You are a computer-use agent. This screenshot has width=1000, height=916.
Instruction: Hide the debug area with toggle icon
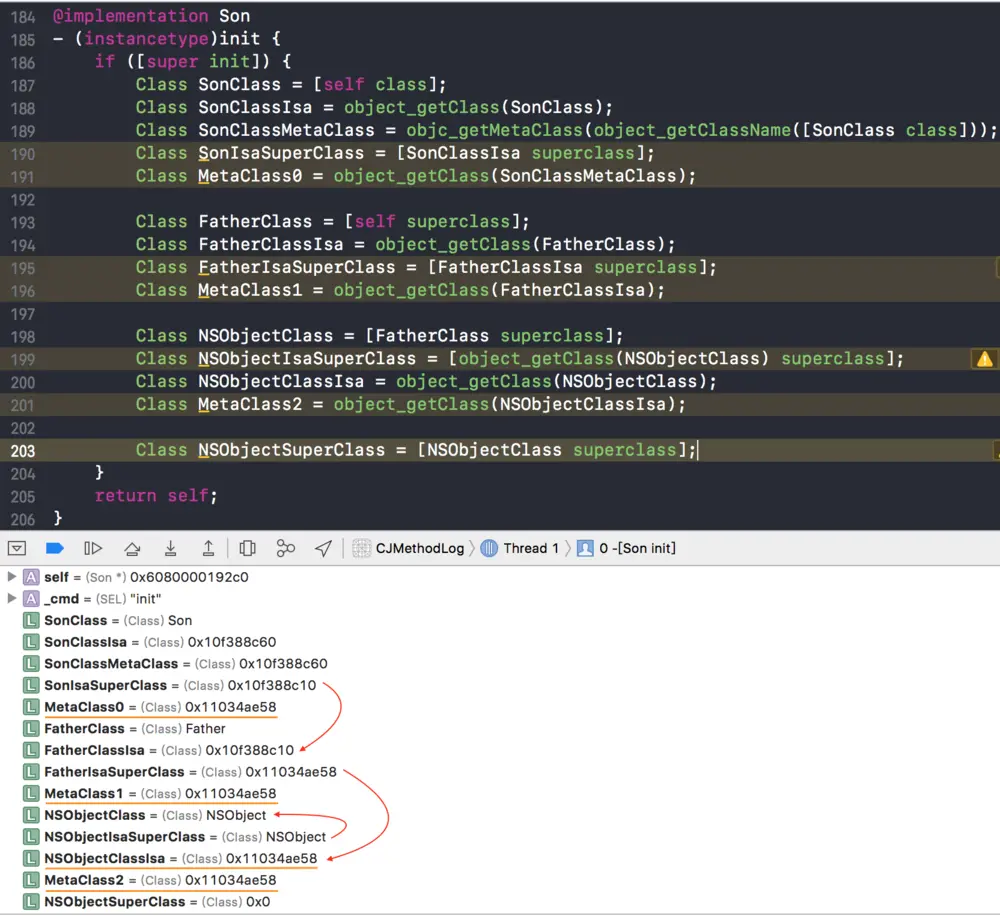pyautogui.click(x=17, y=548)
